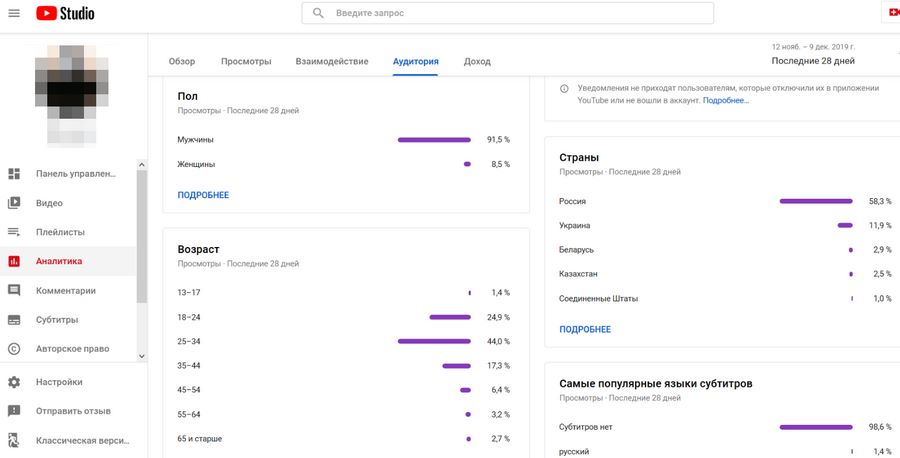Screen dimensions: 900x458
Task: Click the Комментарии sidebar icon
Action: 14,290
